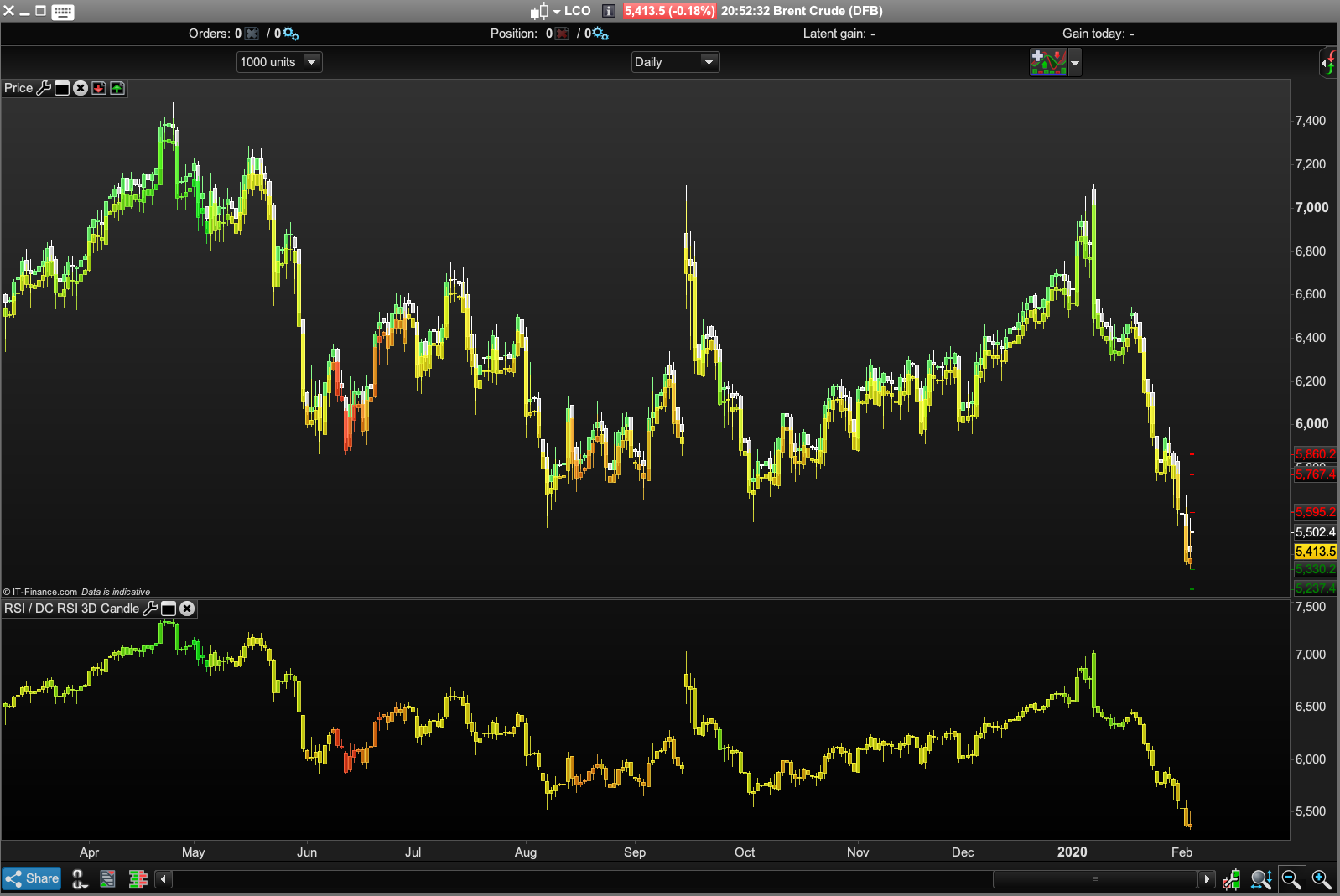This screenshot has height=896, width=1340.
Task: Click the vertical zoom fit icon
Action: click(1261, 879)
